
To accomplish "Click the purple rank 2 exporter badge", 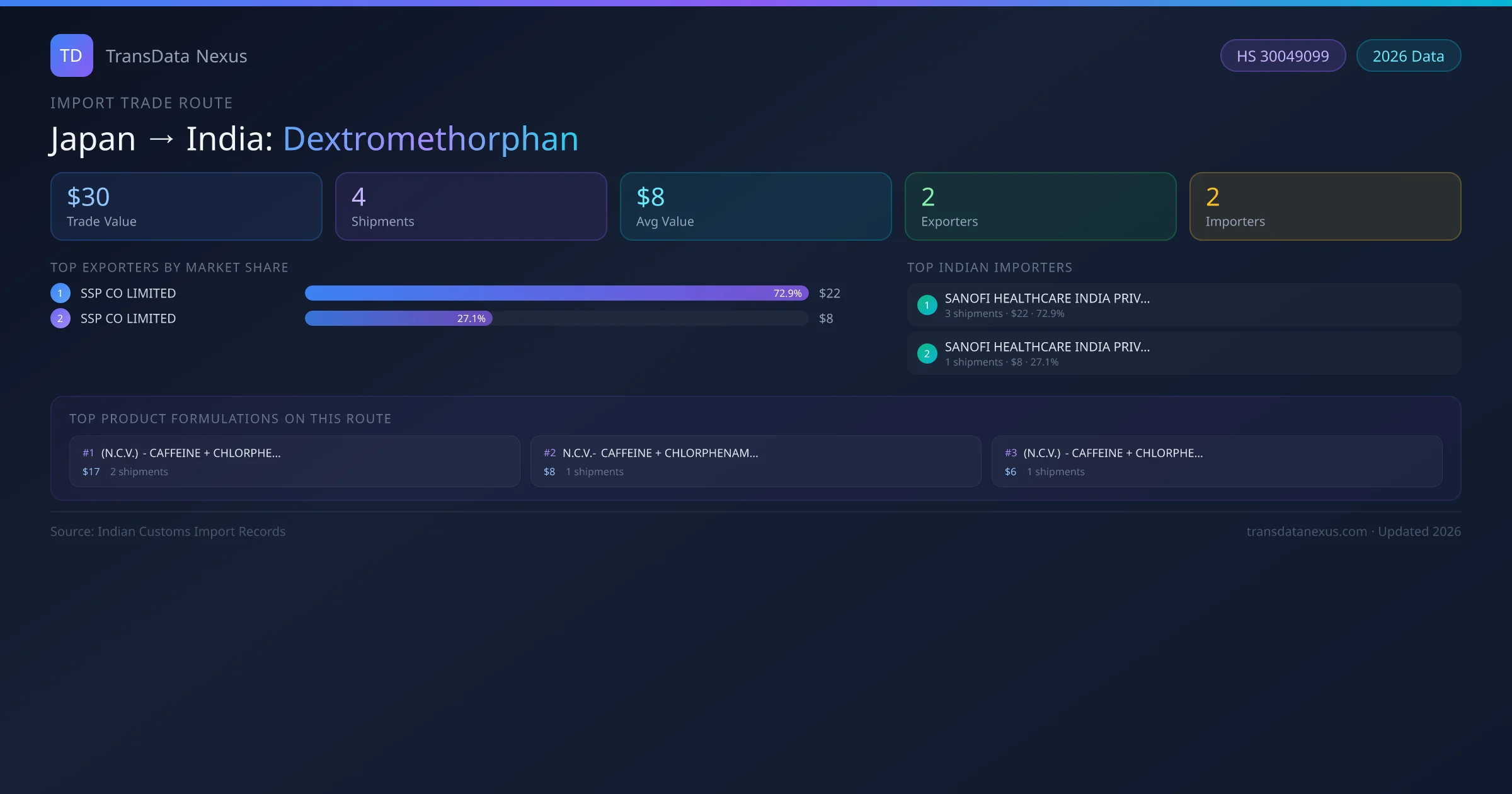I will pos(60,318).
